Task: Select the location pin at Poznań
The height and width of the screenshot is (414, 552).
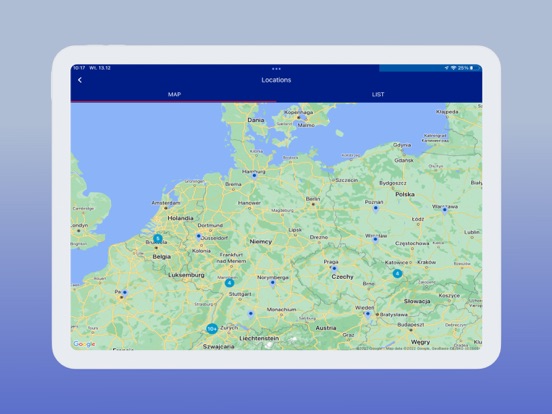Action: click(376, 208)
